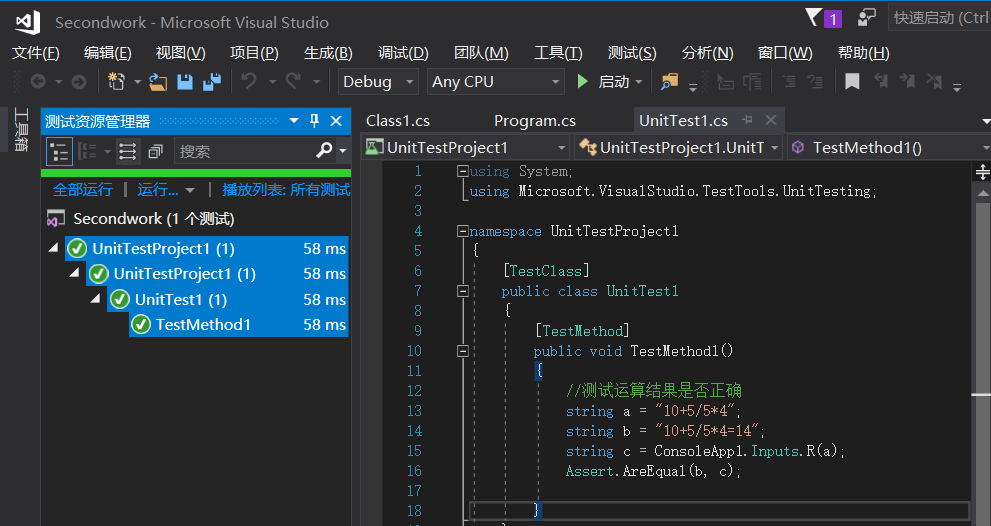Collapse the top UnitTestProject1 tree node
Image resolution: width=991 pixels, height=526 pixels.
[54, 248]
